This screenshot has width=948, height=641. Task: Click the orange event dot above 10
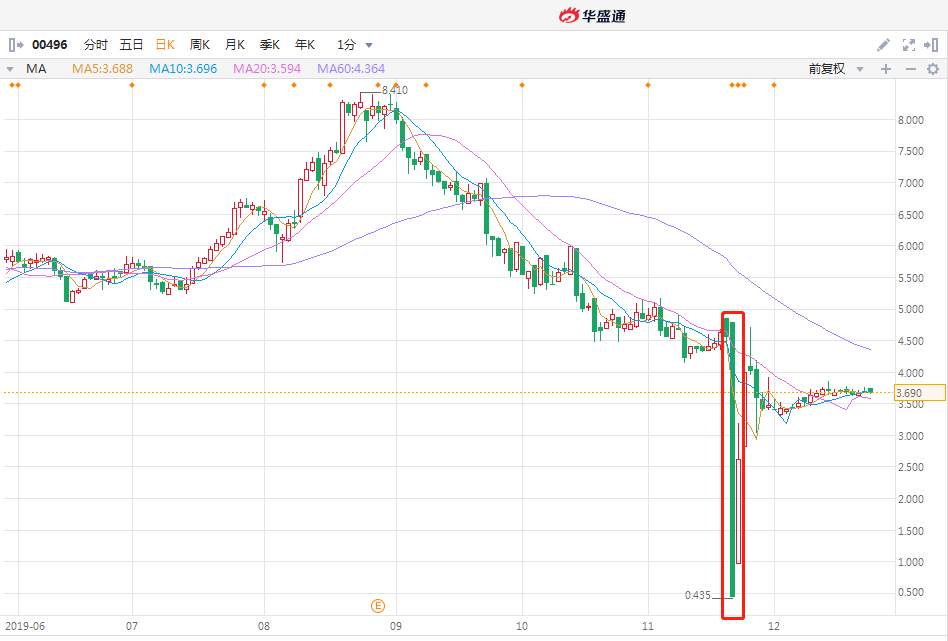(x=522, y=85)
